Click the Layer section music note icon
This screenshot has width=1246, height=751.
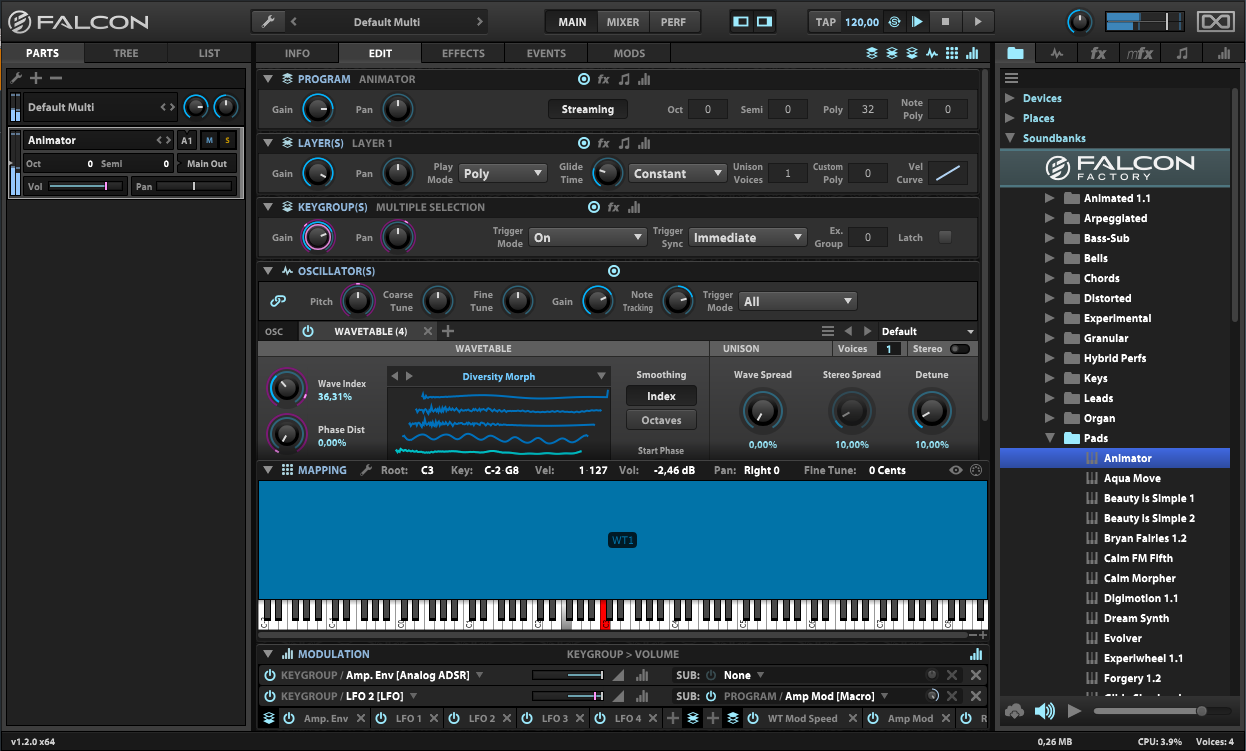click(624, 143)
